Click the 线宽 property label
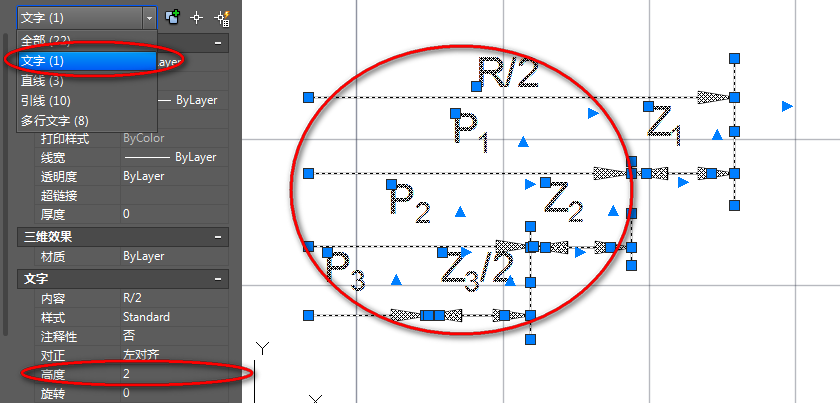 coord(52,158)
